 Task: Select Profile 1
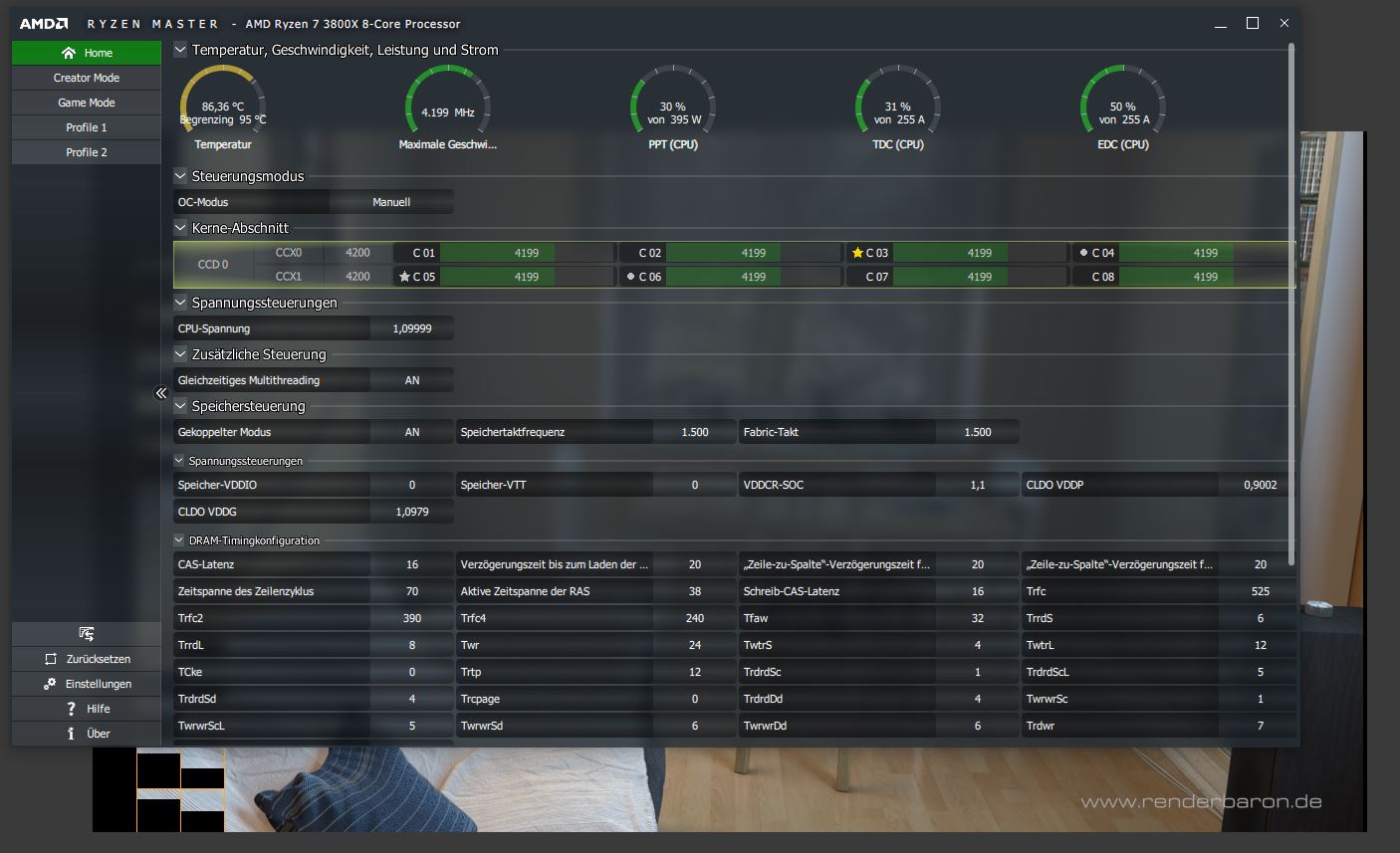tap(87, 127)
